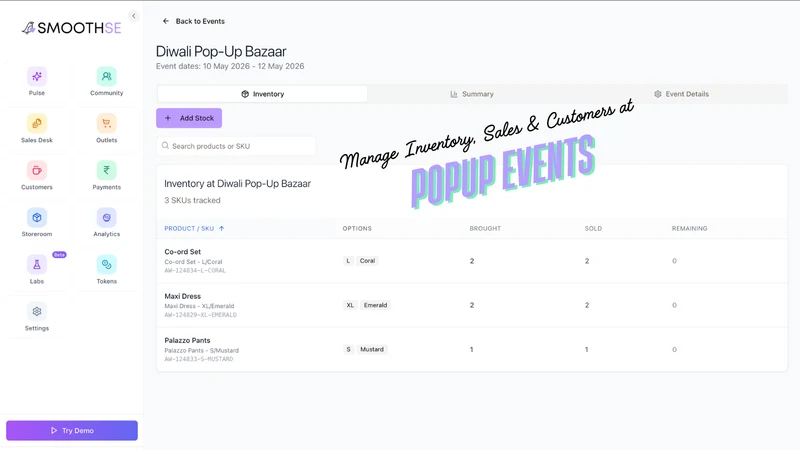Click the Coral option tag
The width and height of the screenshot is (800, 450).
tap(367, 261)
